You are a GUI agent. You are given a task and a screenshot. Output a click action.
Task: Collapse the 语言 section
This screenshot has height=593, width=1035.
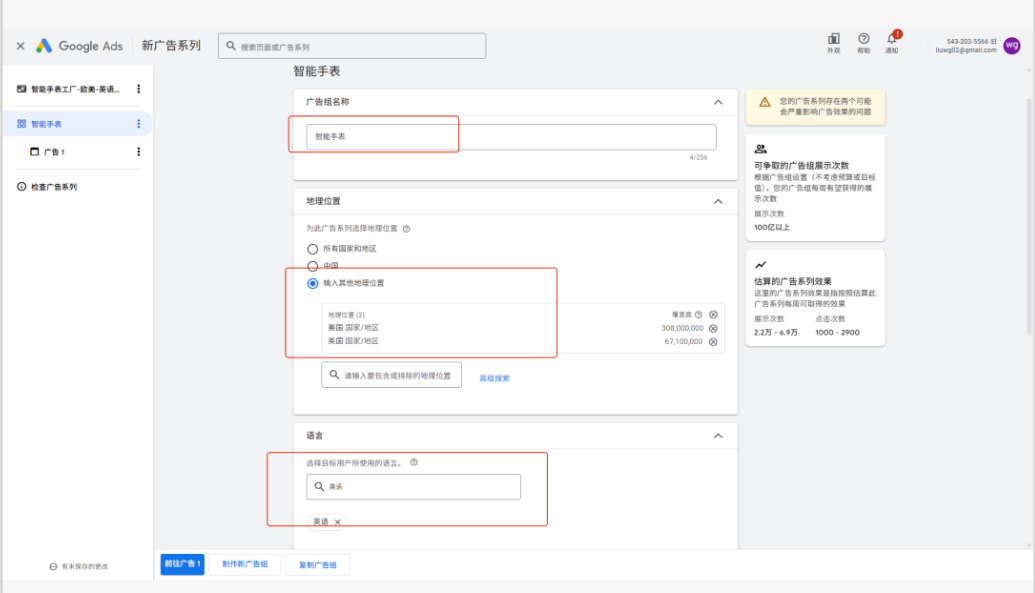[718, 436]
